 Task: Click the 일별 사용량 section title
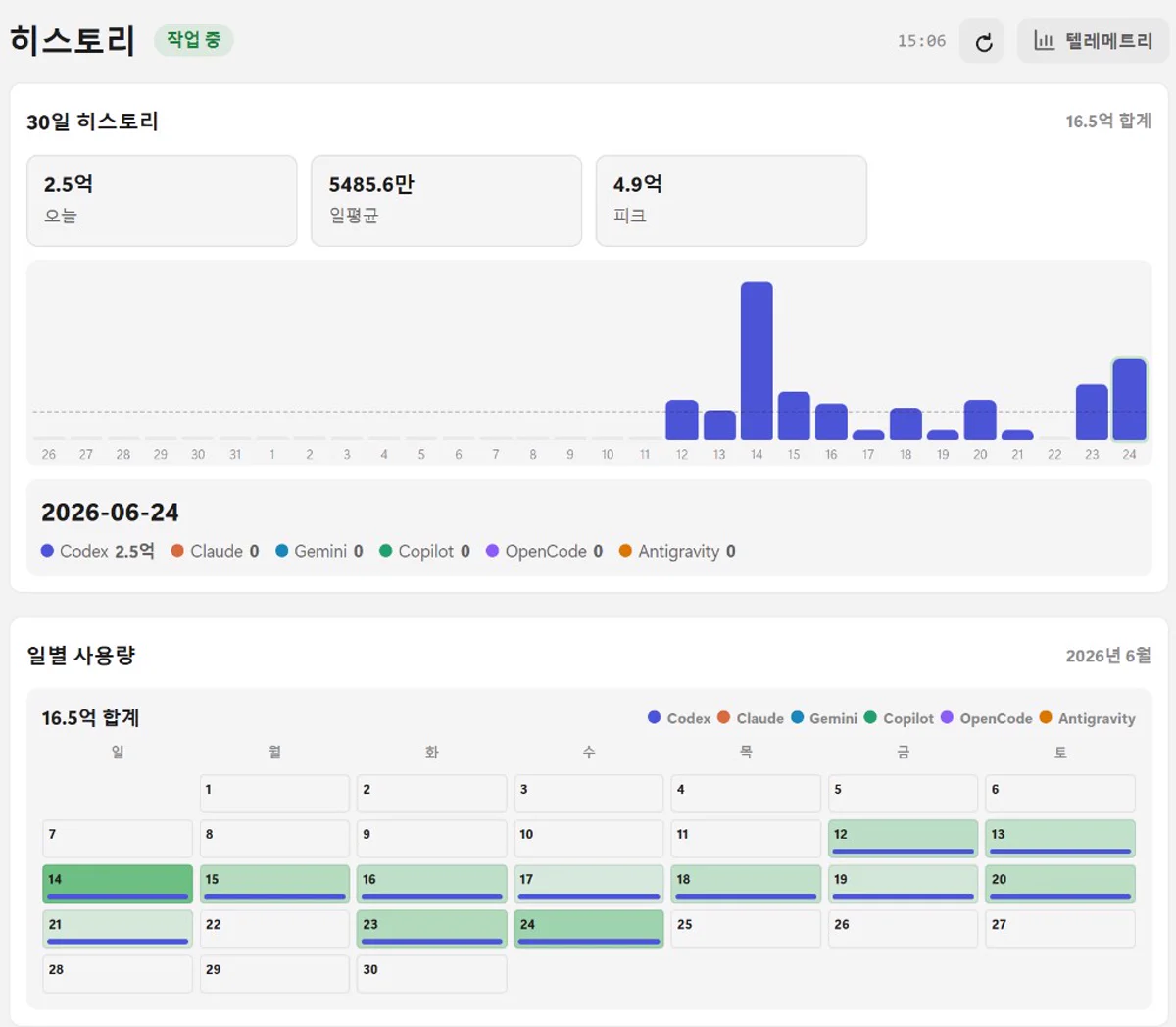coord(81,656)
